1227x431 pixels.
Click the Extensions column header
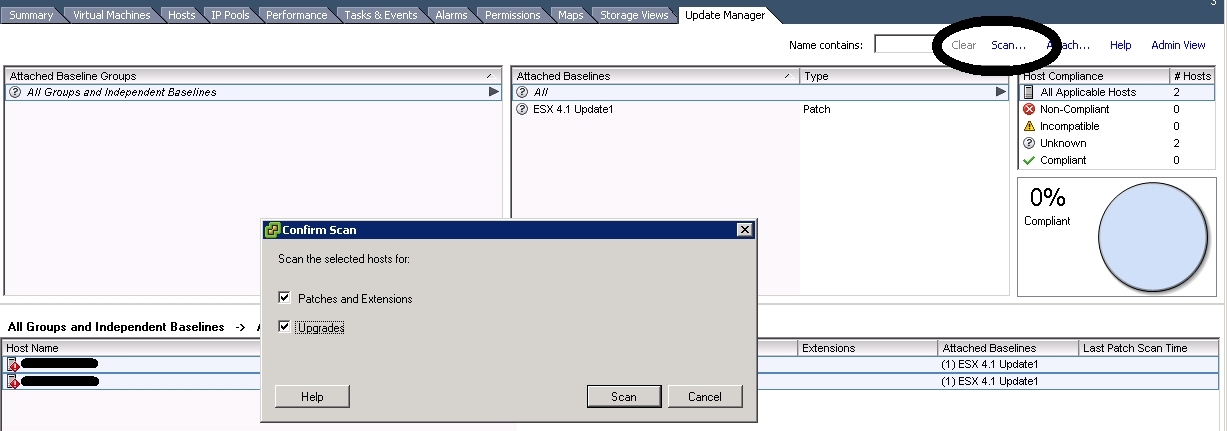[868, 348]
